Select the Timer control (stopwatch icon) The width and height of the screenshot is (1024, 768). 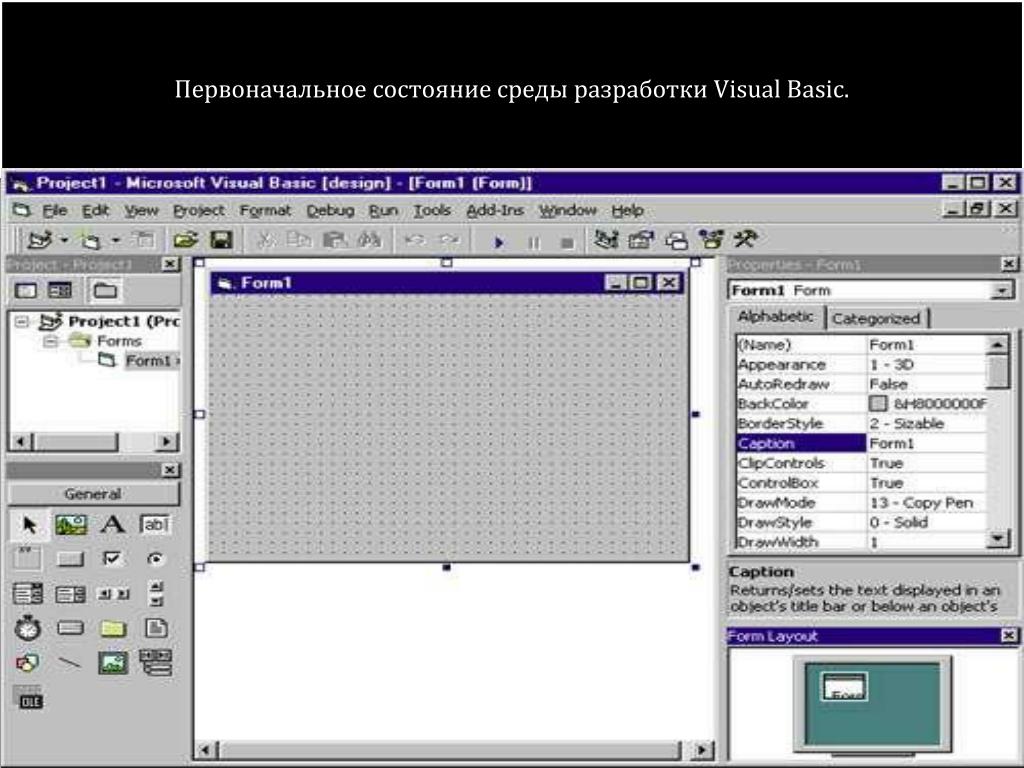[27, 628]
